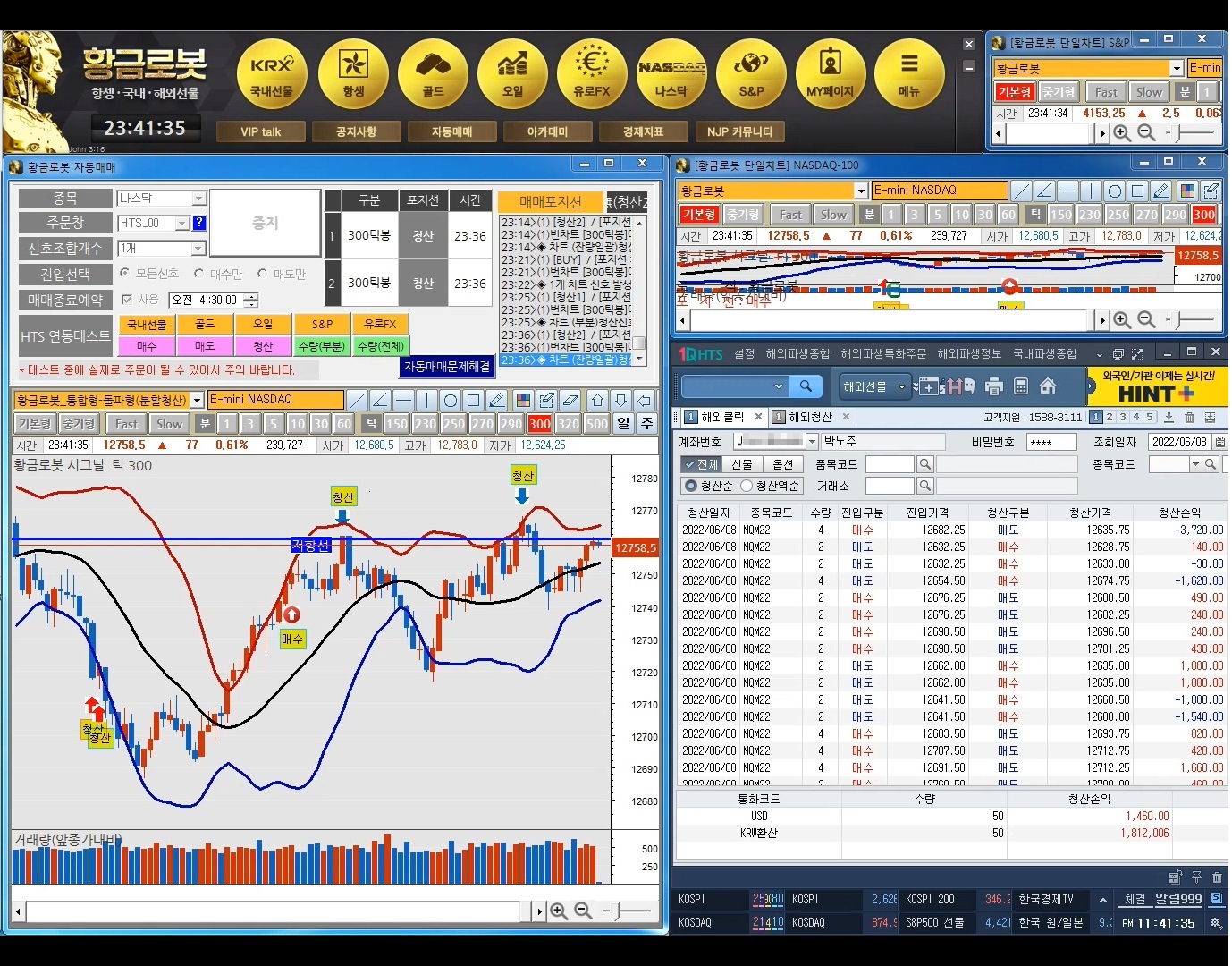The height and width of the screenshot is (966, 1232).
Task: Select horizontal line tool in main signal chart
Action: pyautogui.click(x=403, y=400)
